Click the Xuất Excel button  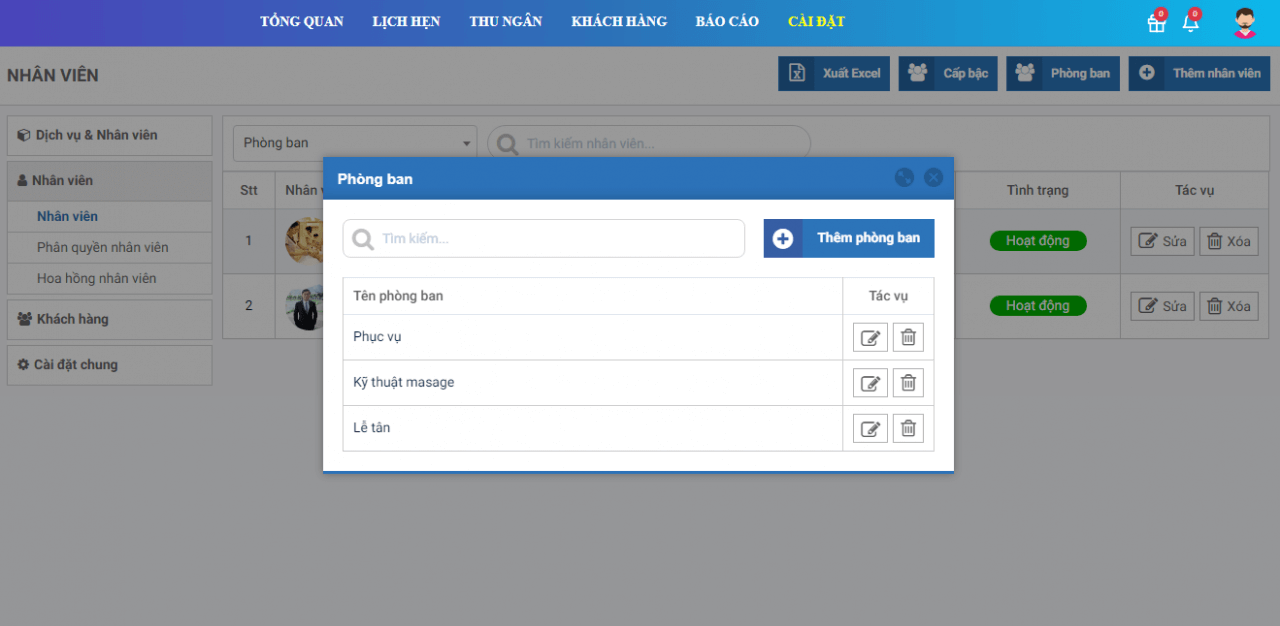(x=834, y=74)
